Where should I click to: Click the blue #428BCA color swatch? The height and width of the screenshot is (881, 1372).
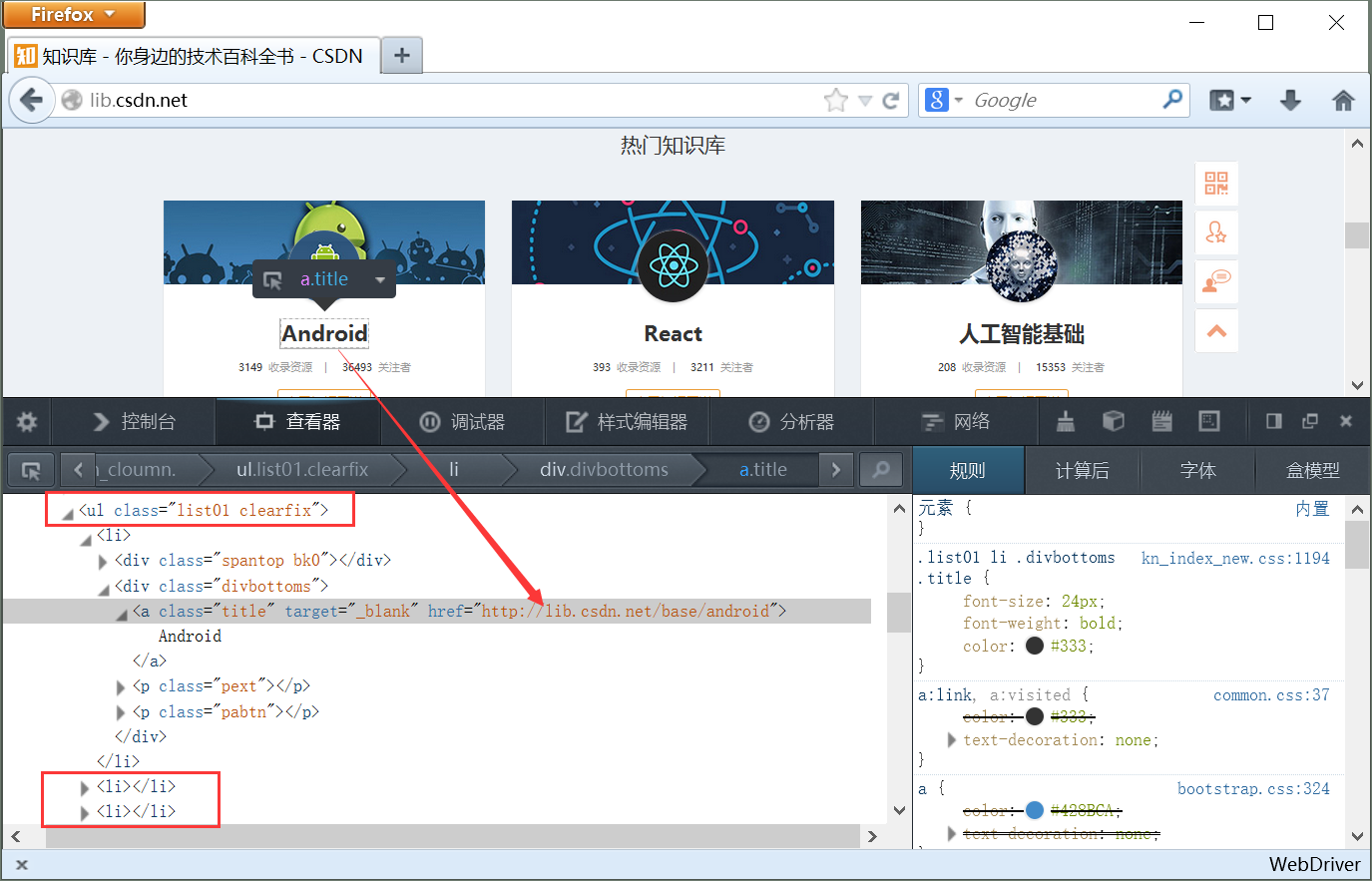pyautogui.click(x=1035, y=810)
